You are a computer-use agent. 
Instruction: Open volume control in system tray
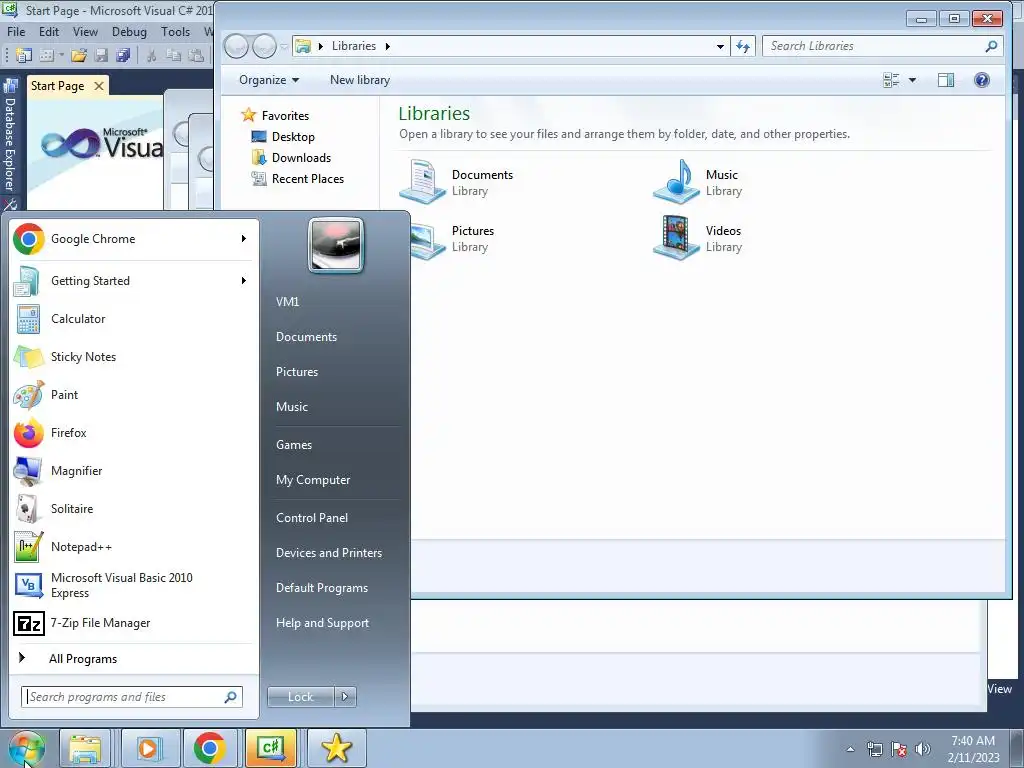(923, 749)
